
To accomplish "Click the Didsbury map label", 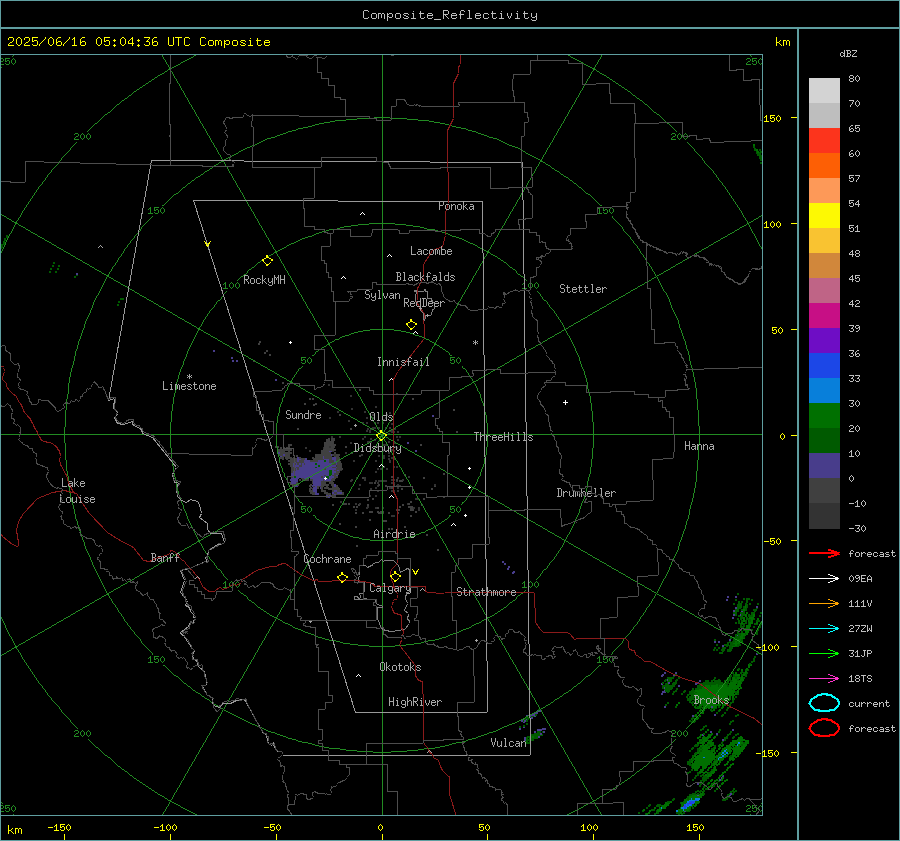I will pyautogui.click(x=377, y=448).
